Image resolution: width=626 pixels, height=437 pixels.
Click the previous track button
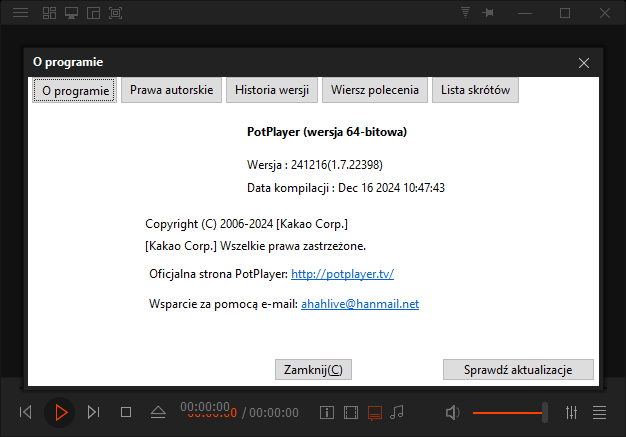pyautogui.click(x=26, y=412)
